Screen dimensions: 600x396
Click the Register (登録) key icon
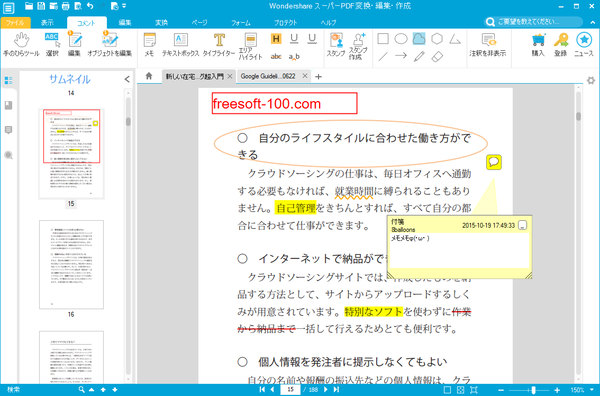point(561,45)
